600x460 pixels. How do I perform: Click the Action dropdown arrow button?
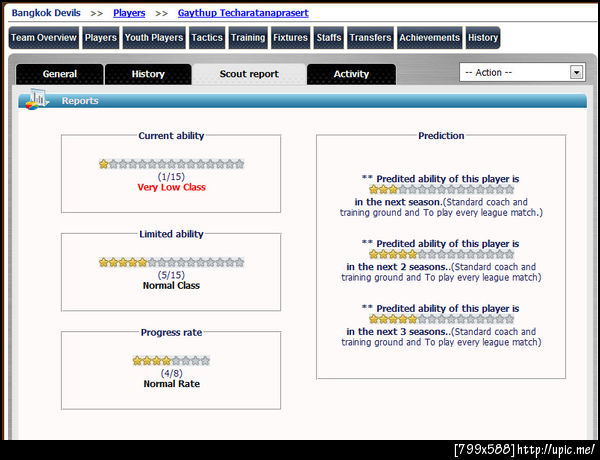point(576,72)
